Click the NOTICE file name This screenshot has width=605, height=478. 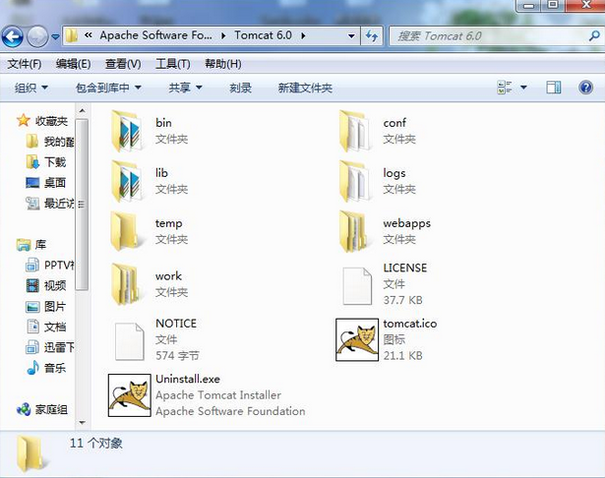pyautogui.click(x=176, y=323)
